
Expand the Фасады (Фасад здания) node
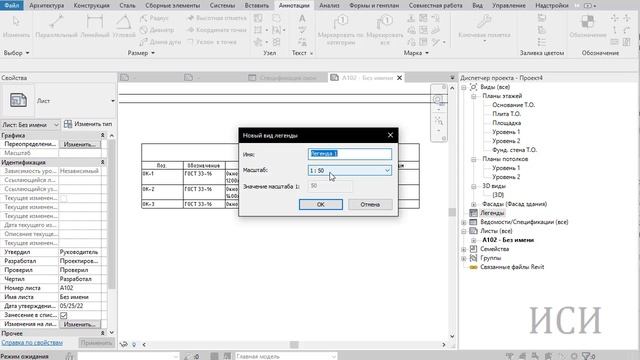tap(473, 204)
